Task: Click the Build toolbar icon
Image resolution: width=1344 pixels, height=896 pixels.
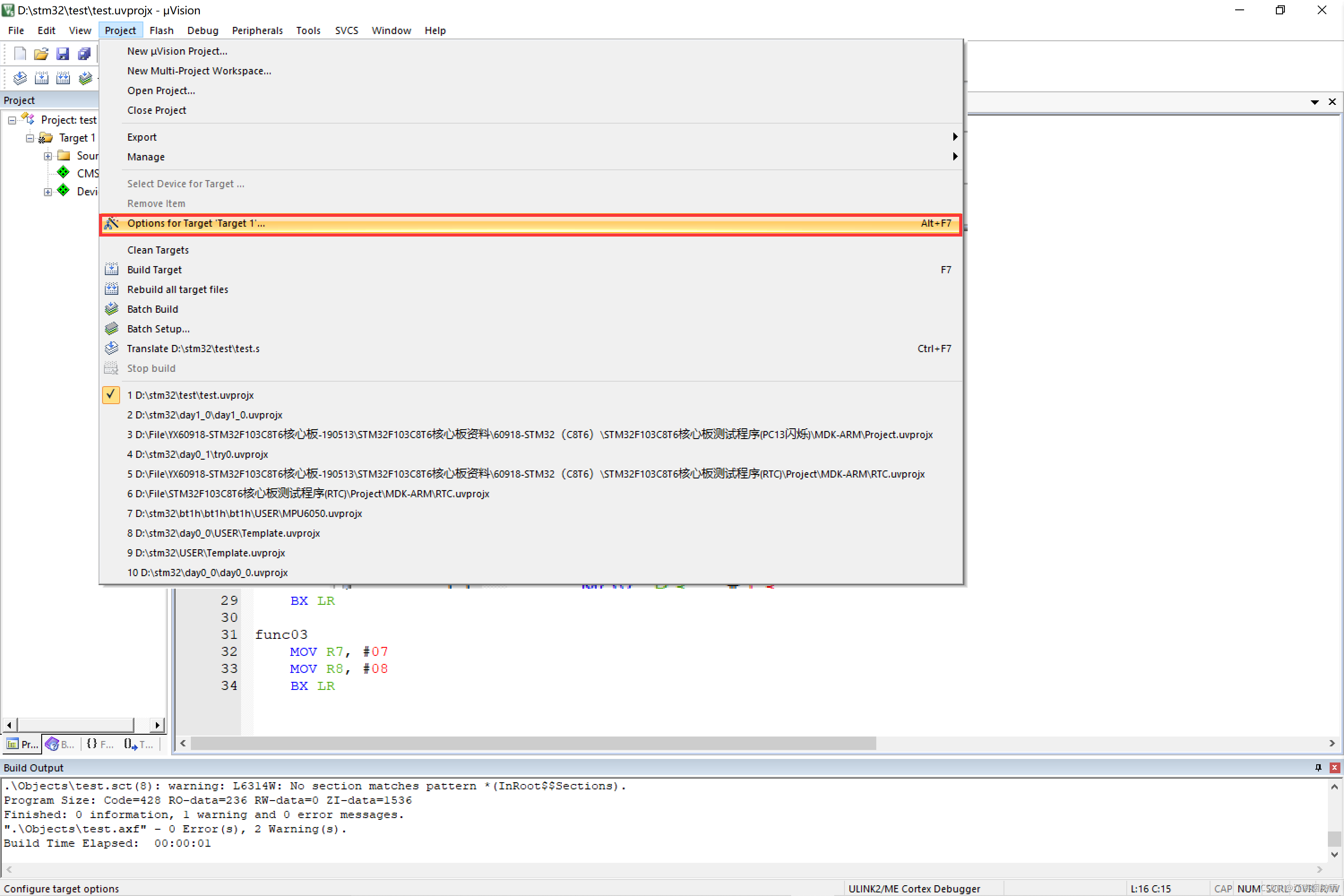Action: click(42, 78)
